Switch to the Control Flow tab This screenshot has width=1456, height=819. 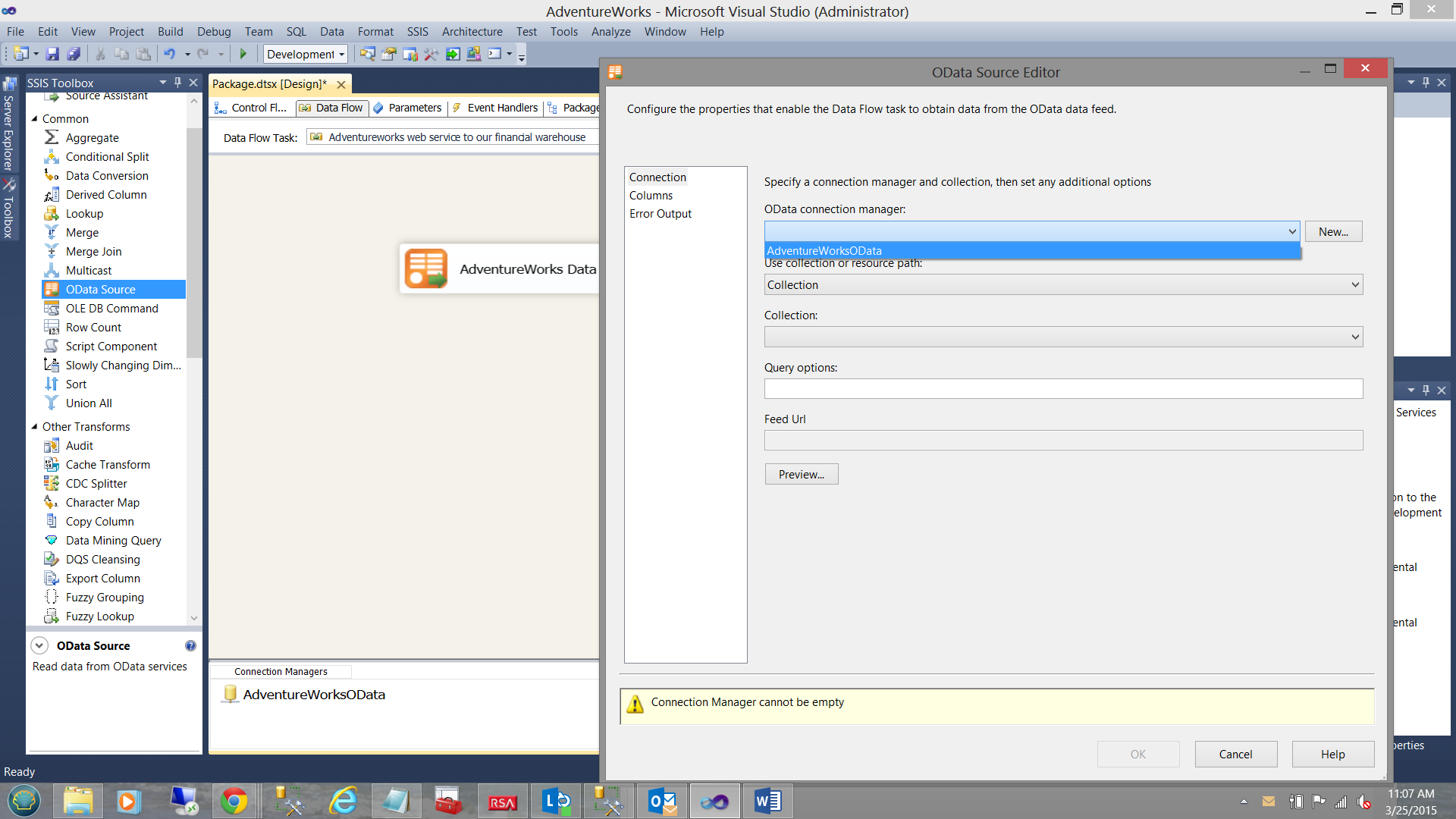click(251, 108)
